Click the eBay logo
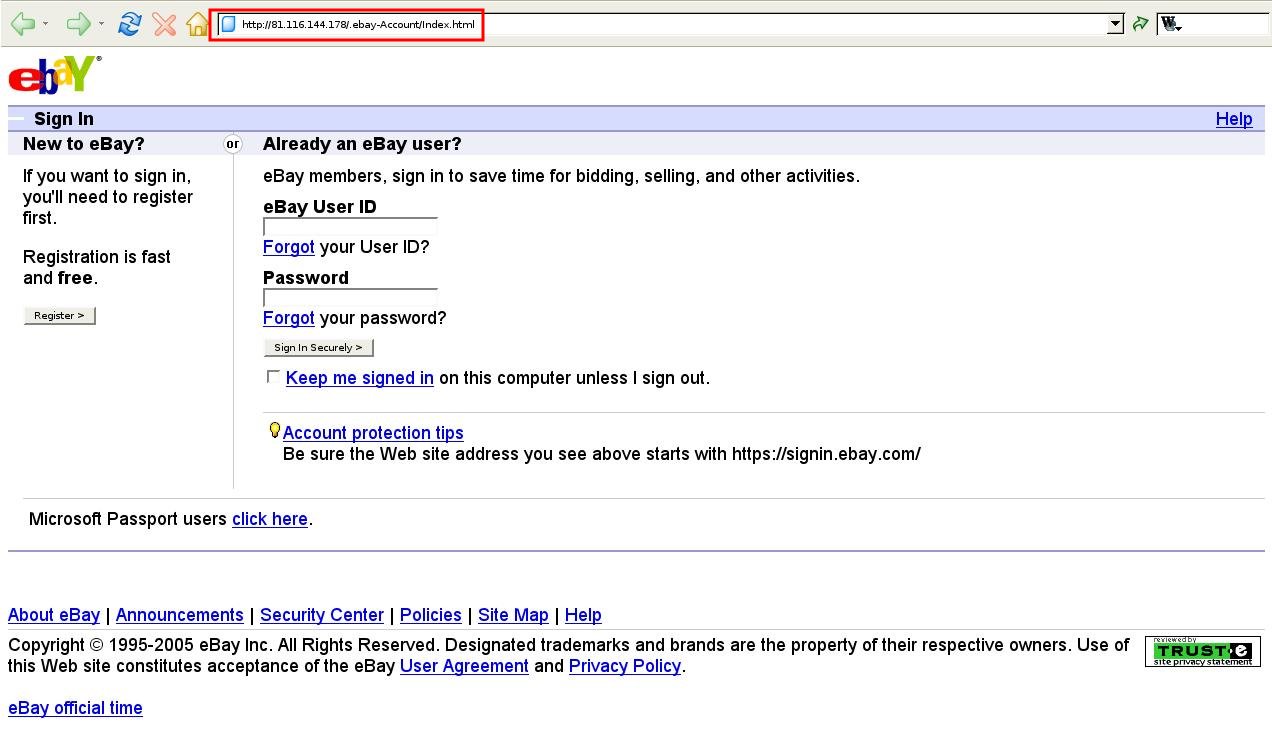 [55, 75]
